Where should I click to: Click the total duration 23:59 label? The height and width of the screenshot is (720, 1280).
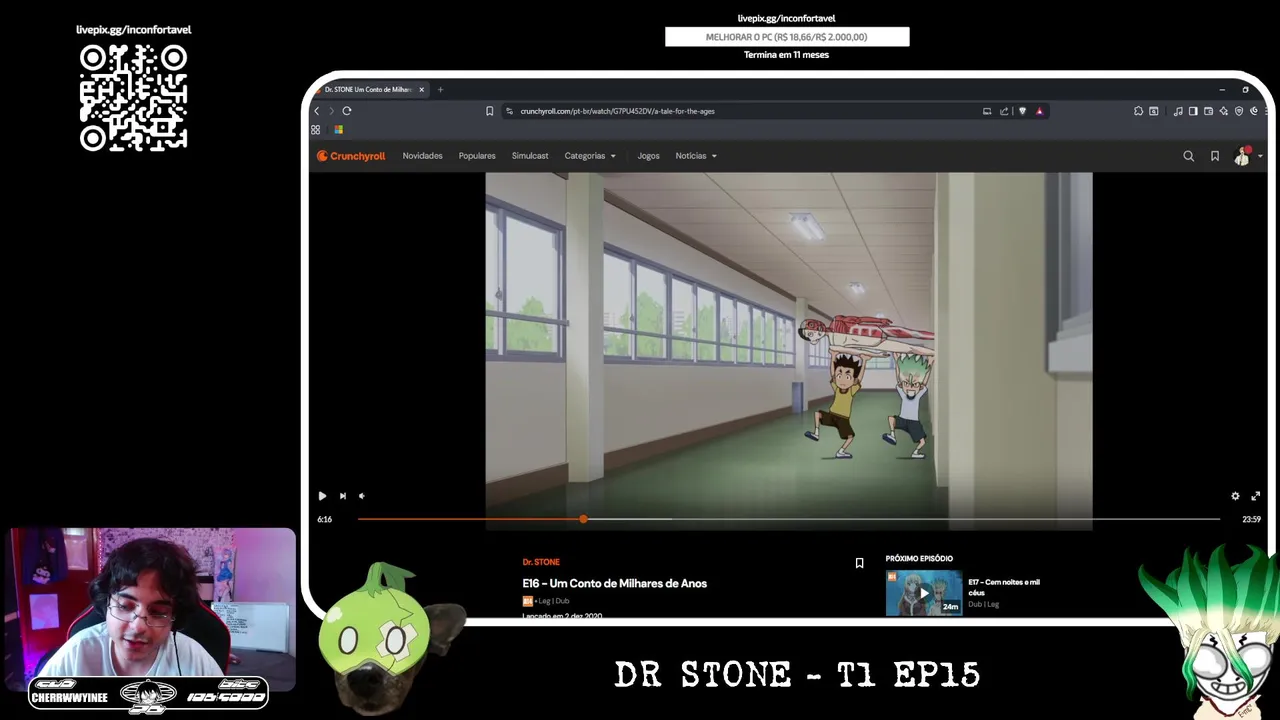pyautogui.click(x=1251, y=520)
